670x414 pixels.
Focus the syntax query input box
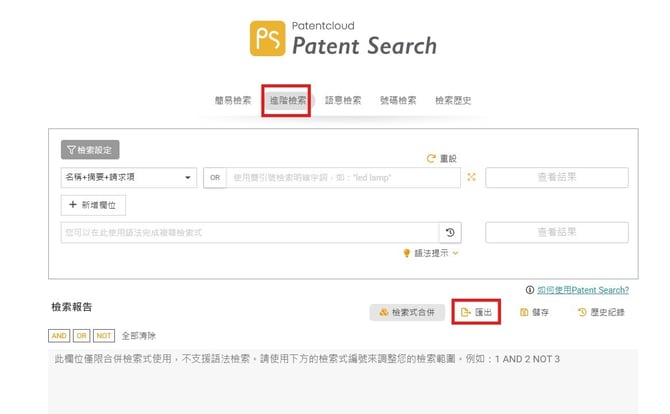(x=250, y=232)
